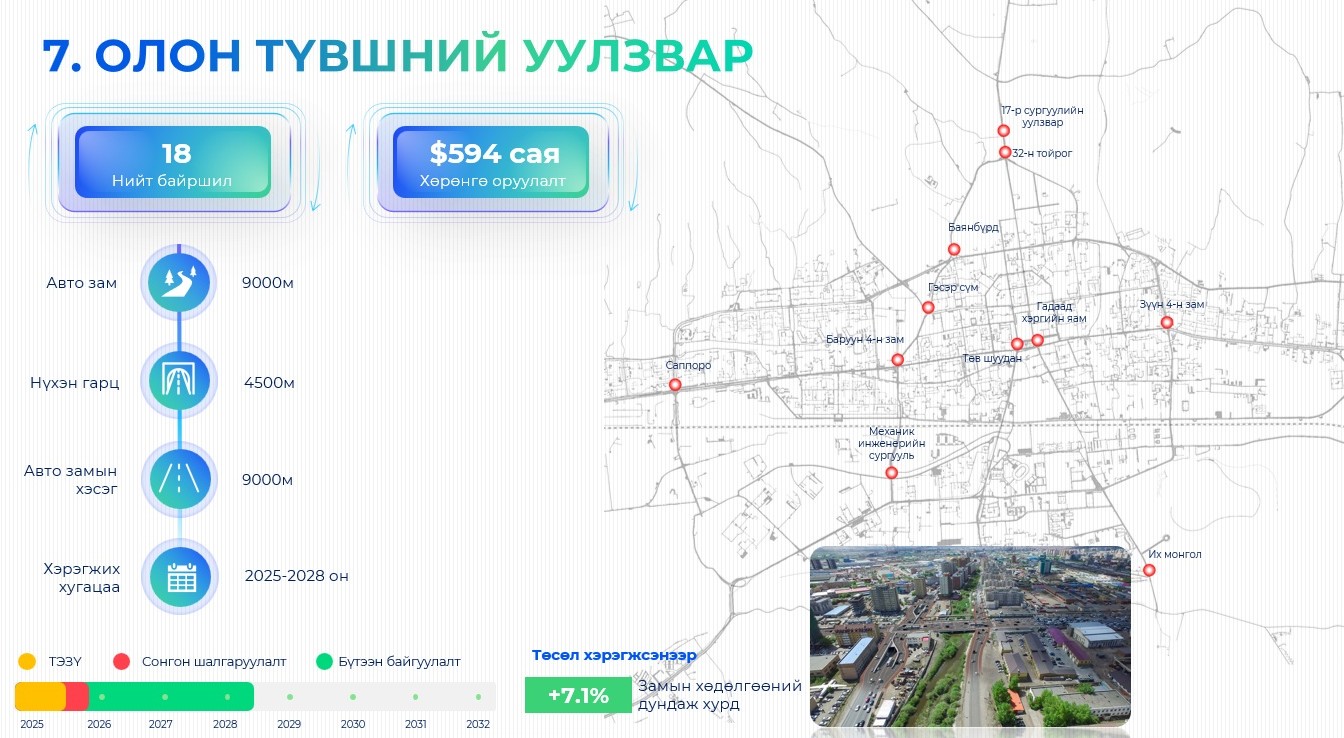Select the Баянбүрд map marker
The width and height of the screenshot is (1344, 738).
[954, 249]
